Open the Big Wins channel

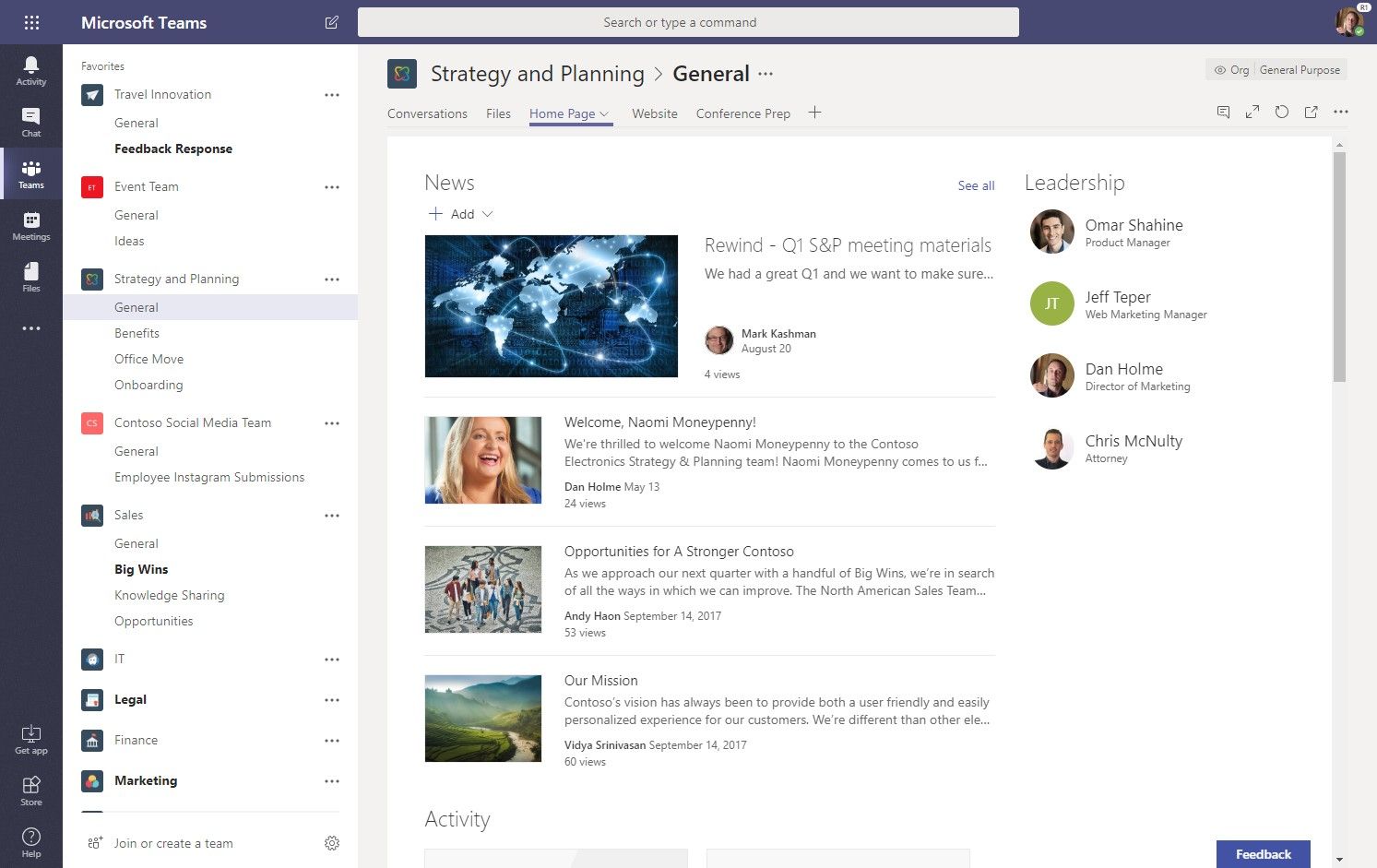click(141, 569)
